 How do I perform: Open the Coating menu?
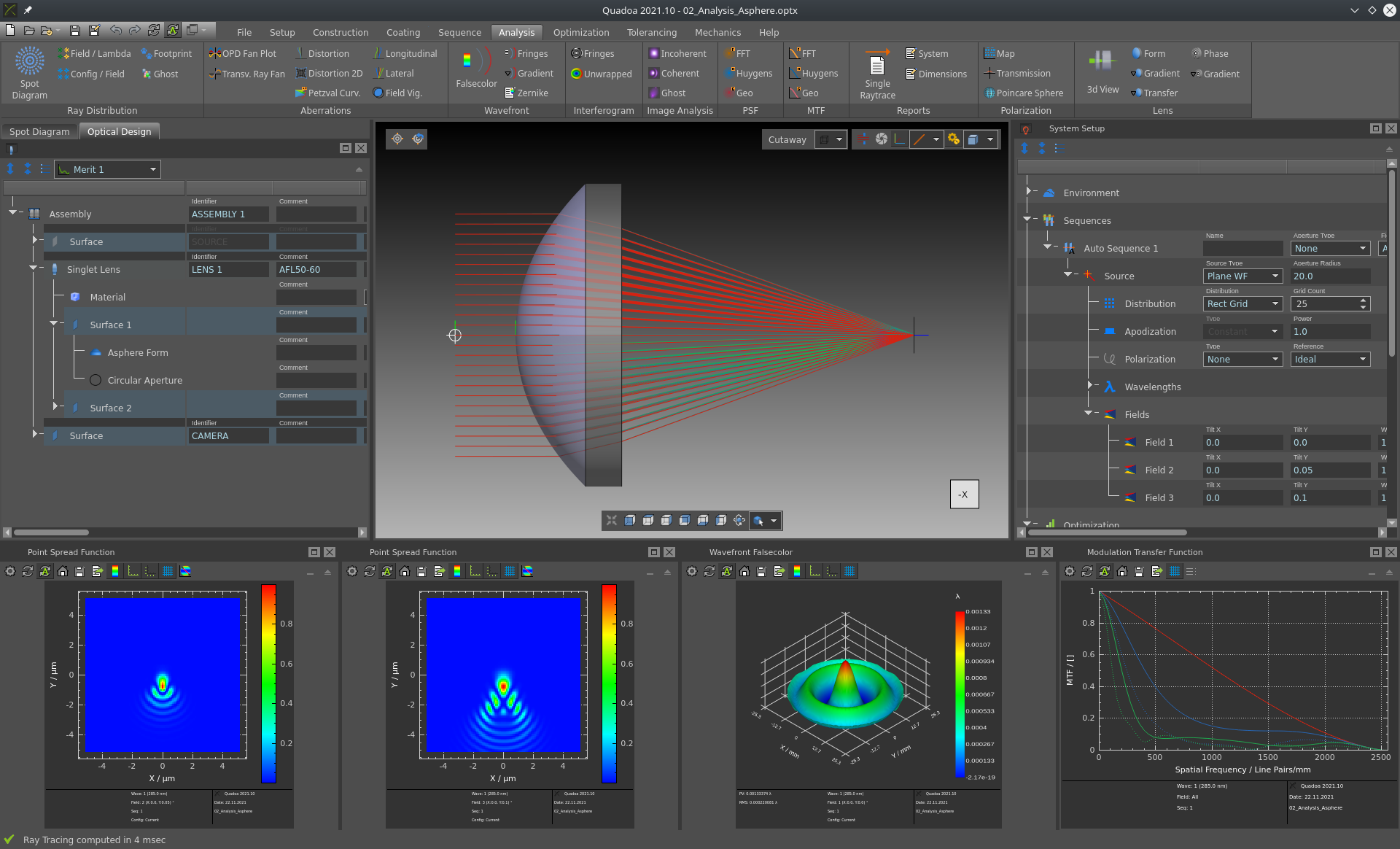(402, 32)
